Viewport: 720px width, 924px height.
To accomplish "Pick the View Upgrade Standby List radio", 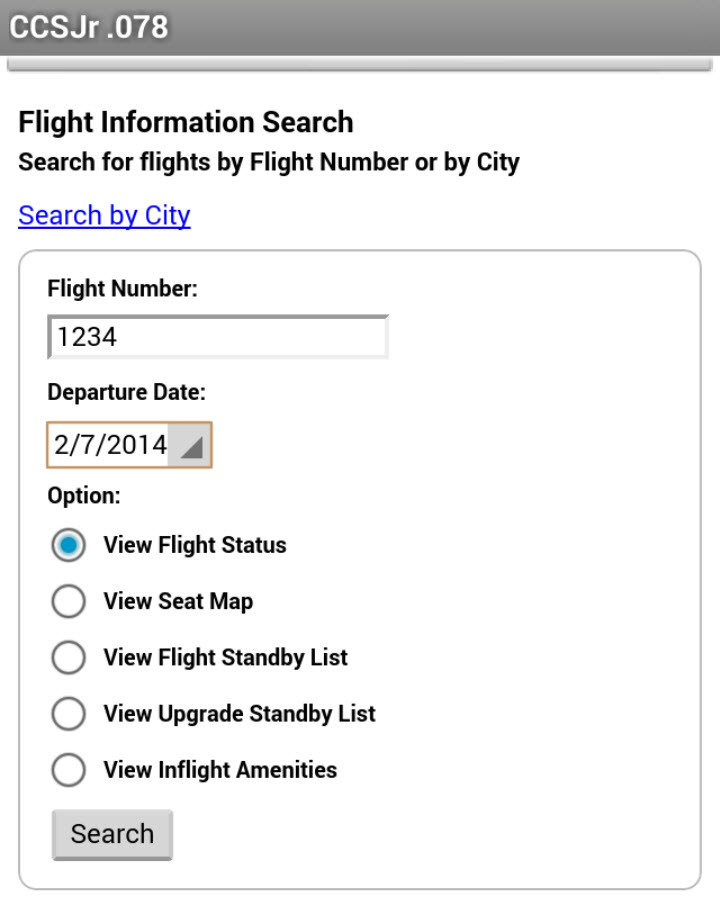I will click(x=69, y=714).
